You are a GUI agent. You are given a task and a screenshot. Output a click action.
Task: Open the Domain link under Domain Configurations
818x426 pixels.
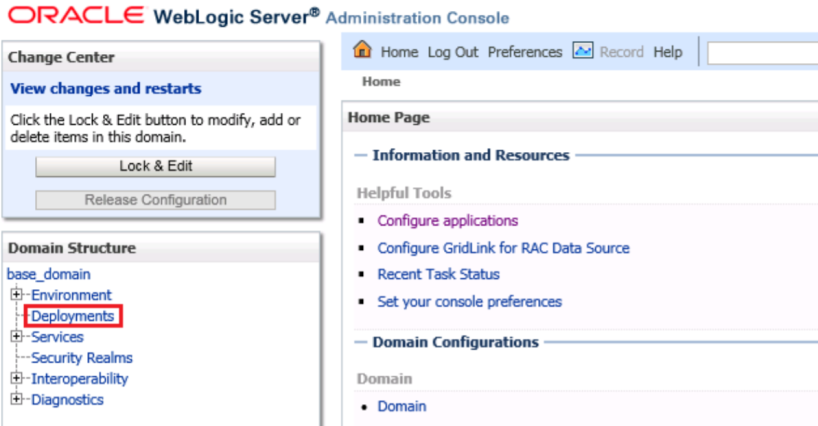(x=402, y=406)
